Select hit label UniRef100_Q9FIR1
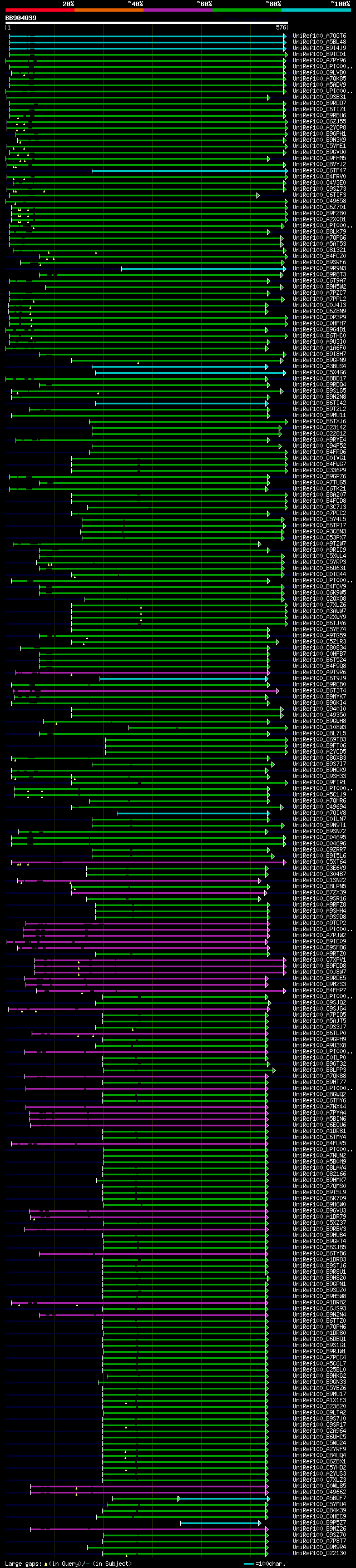The width and height of the screenshot is (356, 1568). tap(319, 783)
